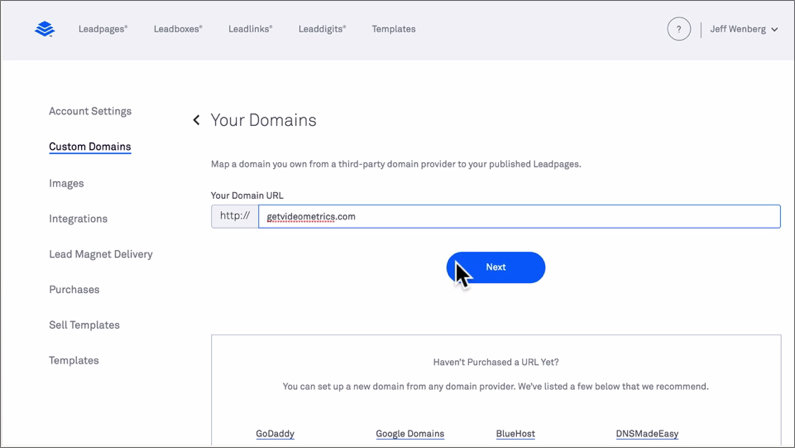This screenshot has height=448, width=795.
Task: Open the Leadlinks menu item
Action: (x=250, y=29)
